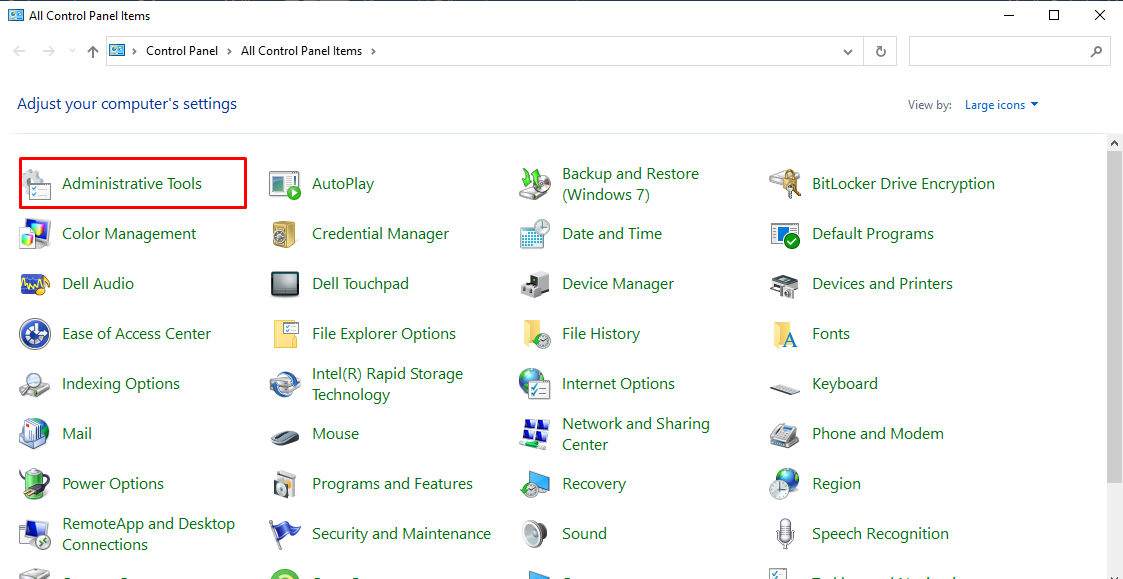Click the Color Management icon
The width and height of the screenshot is (1123, 579).
(35, 234)
